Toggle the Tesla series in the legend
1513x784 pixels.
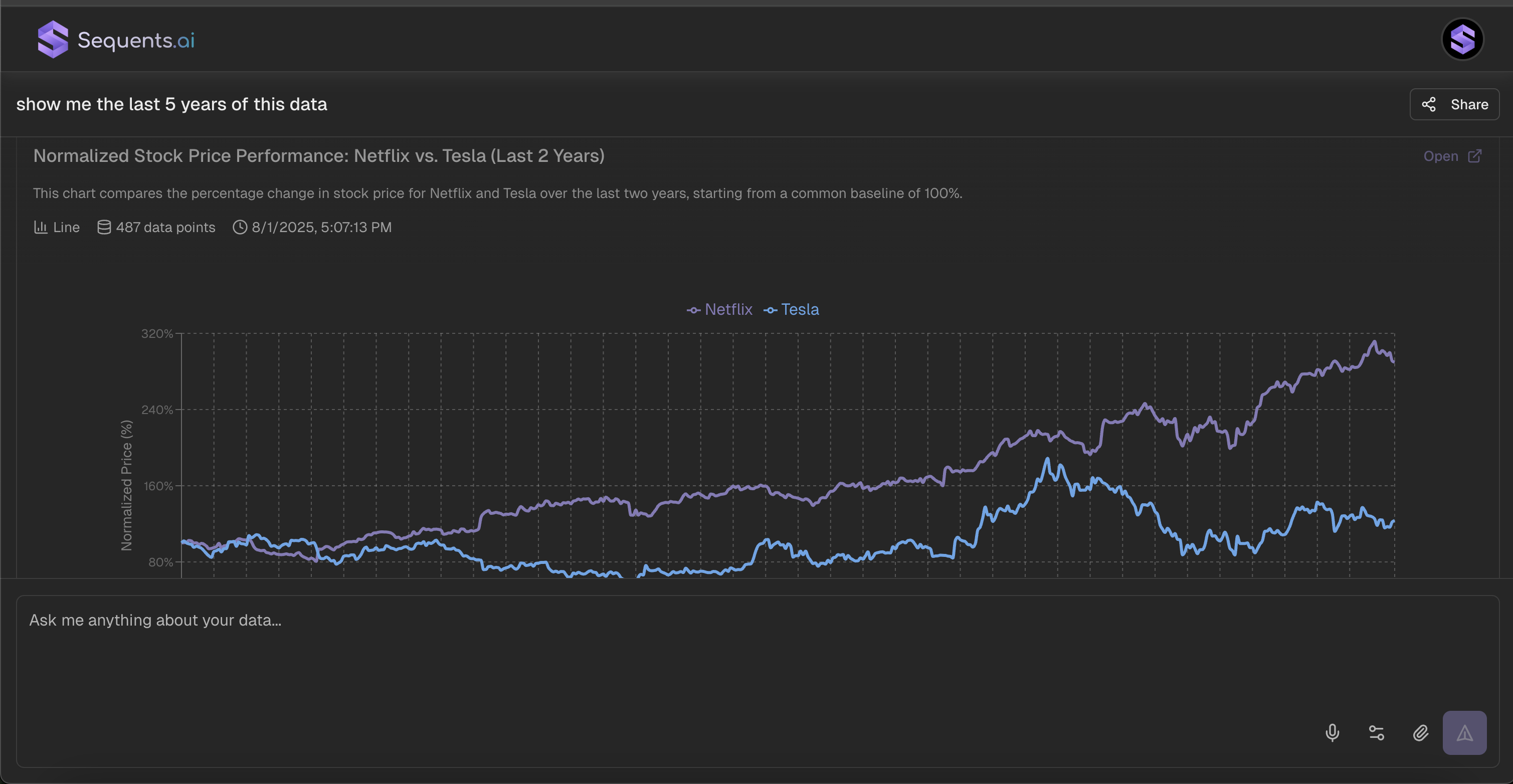[x=791, y=309]
